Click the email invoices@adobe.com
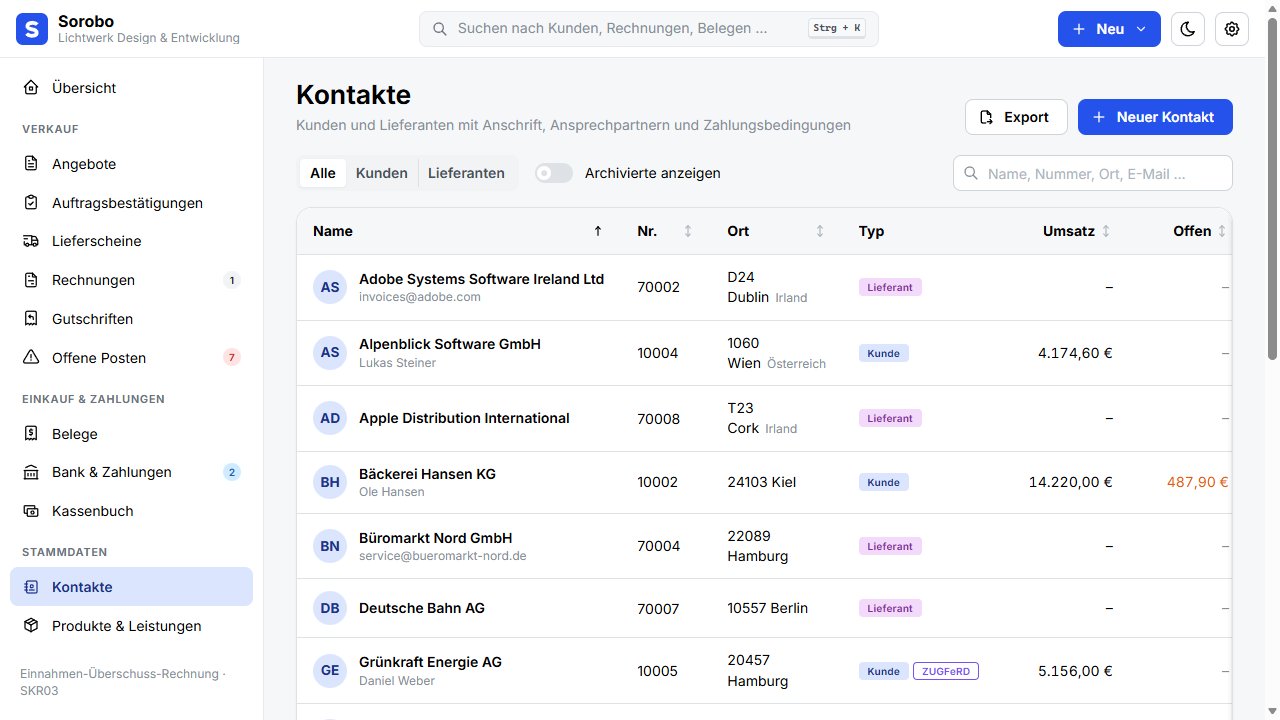Viewport: 1280px width, 720px height. pyautogui.click(x=420, y=297)
